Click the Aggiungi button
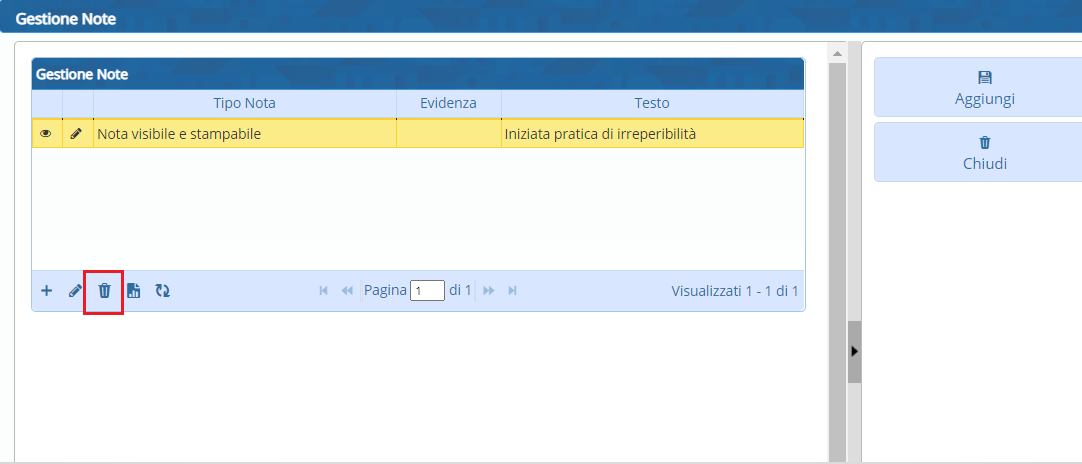The height and width of the screenshot is (464, 1082). [978, 88]
